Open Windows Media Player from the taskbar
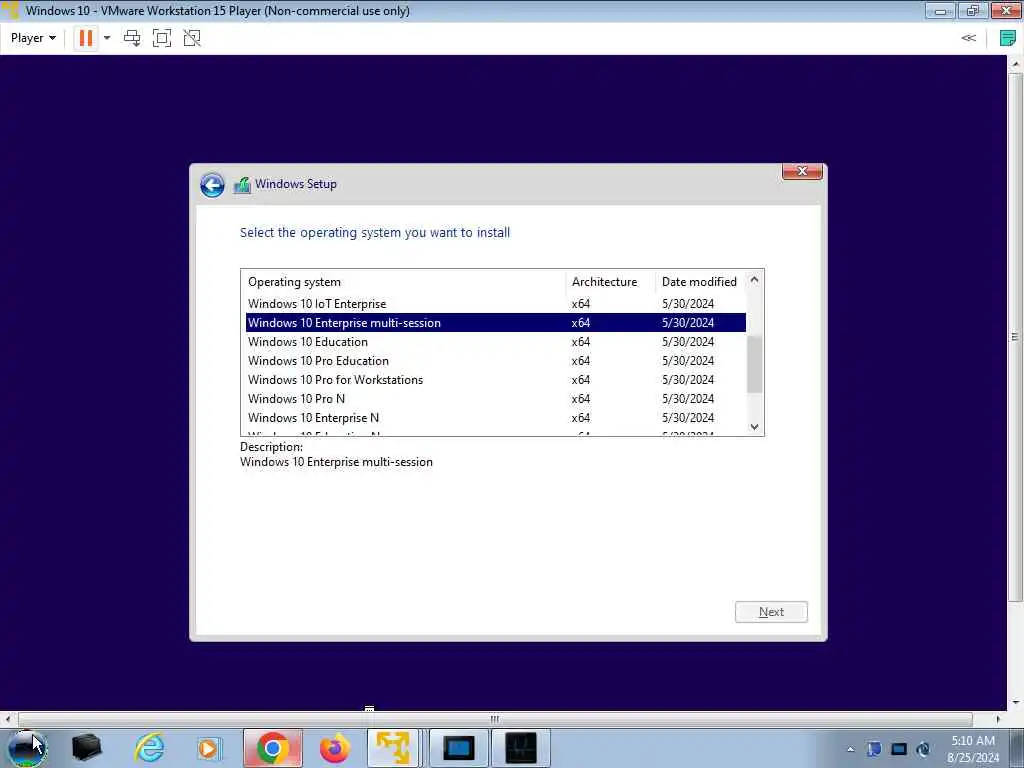Screen dimensions: 1024x768 pyautogui.click(x=209, y=748)
